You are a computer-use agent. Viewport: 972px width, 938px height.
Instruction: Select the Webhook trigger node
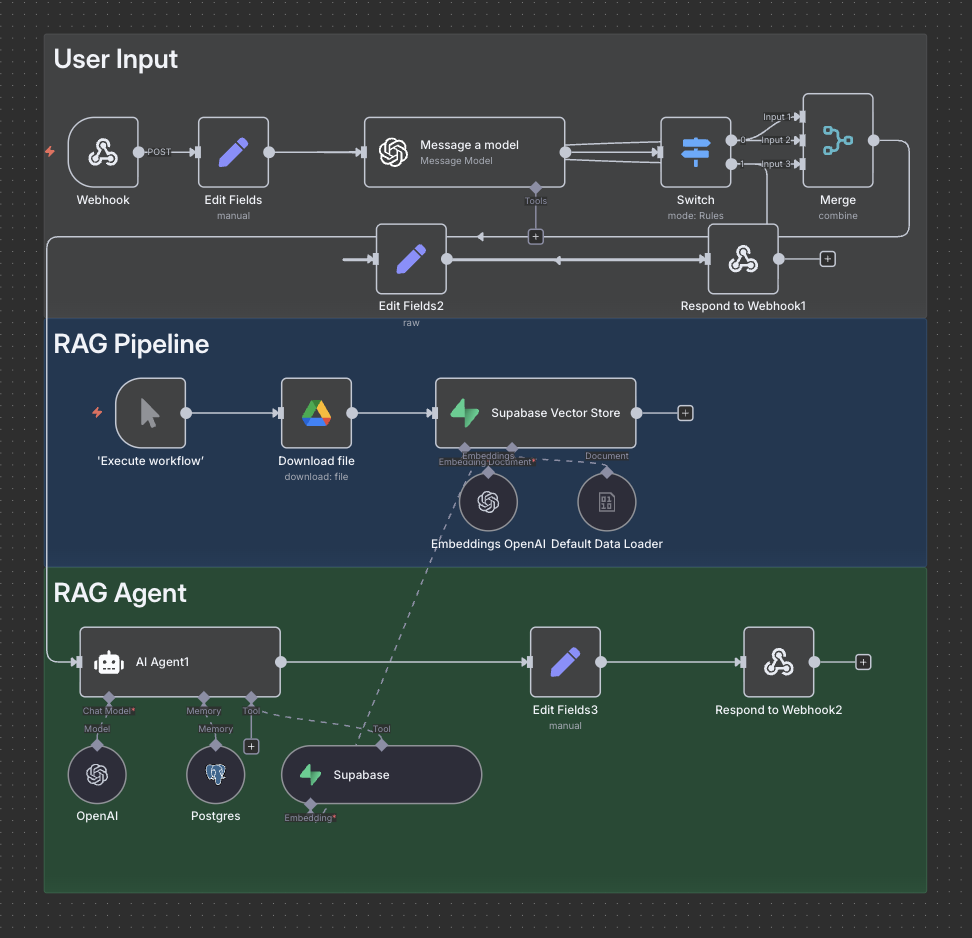(x=103, y=152)
